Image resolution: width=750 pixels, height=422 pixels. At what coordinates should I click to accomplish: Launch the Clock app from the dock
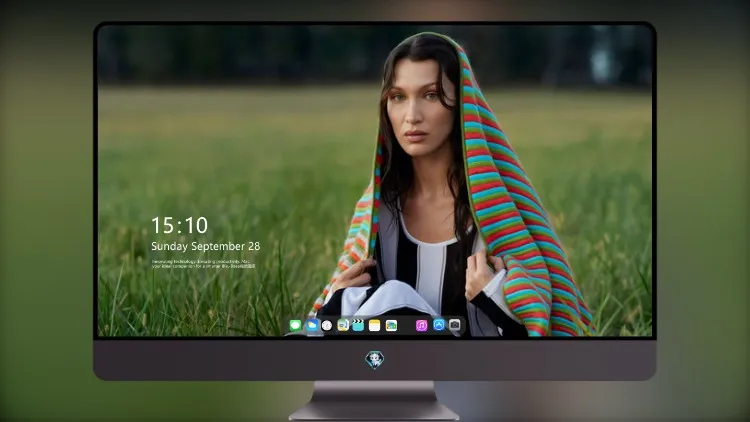[327, 325]
